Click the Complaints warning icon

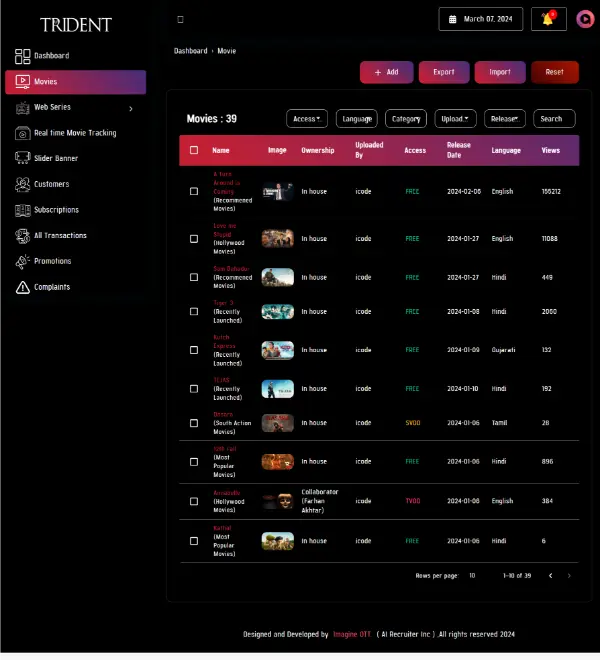pos(22,287)
